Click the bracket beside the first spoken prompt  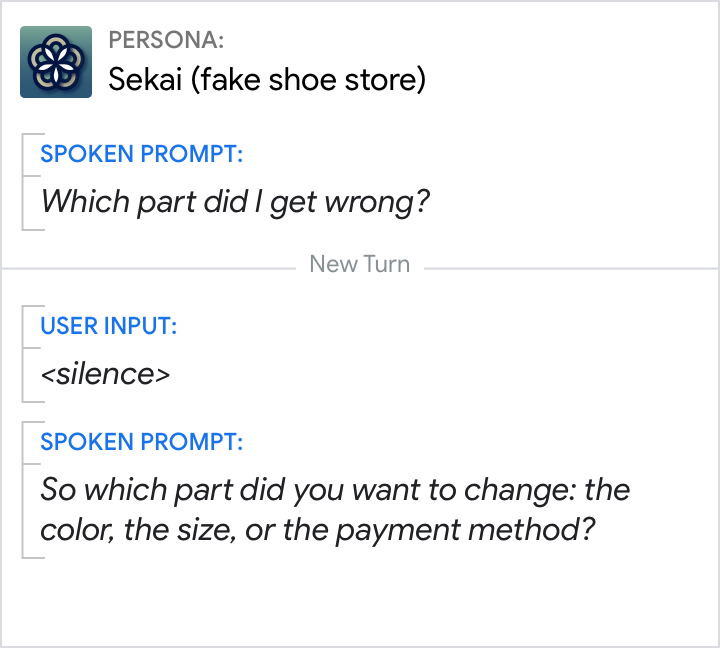pyautogui.click(x=24, y=181)
